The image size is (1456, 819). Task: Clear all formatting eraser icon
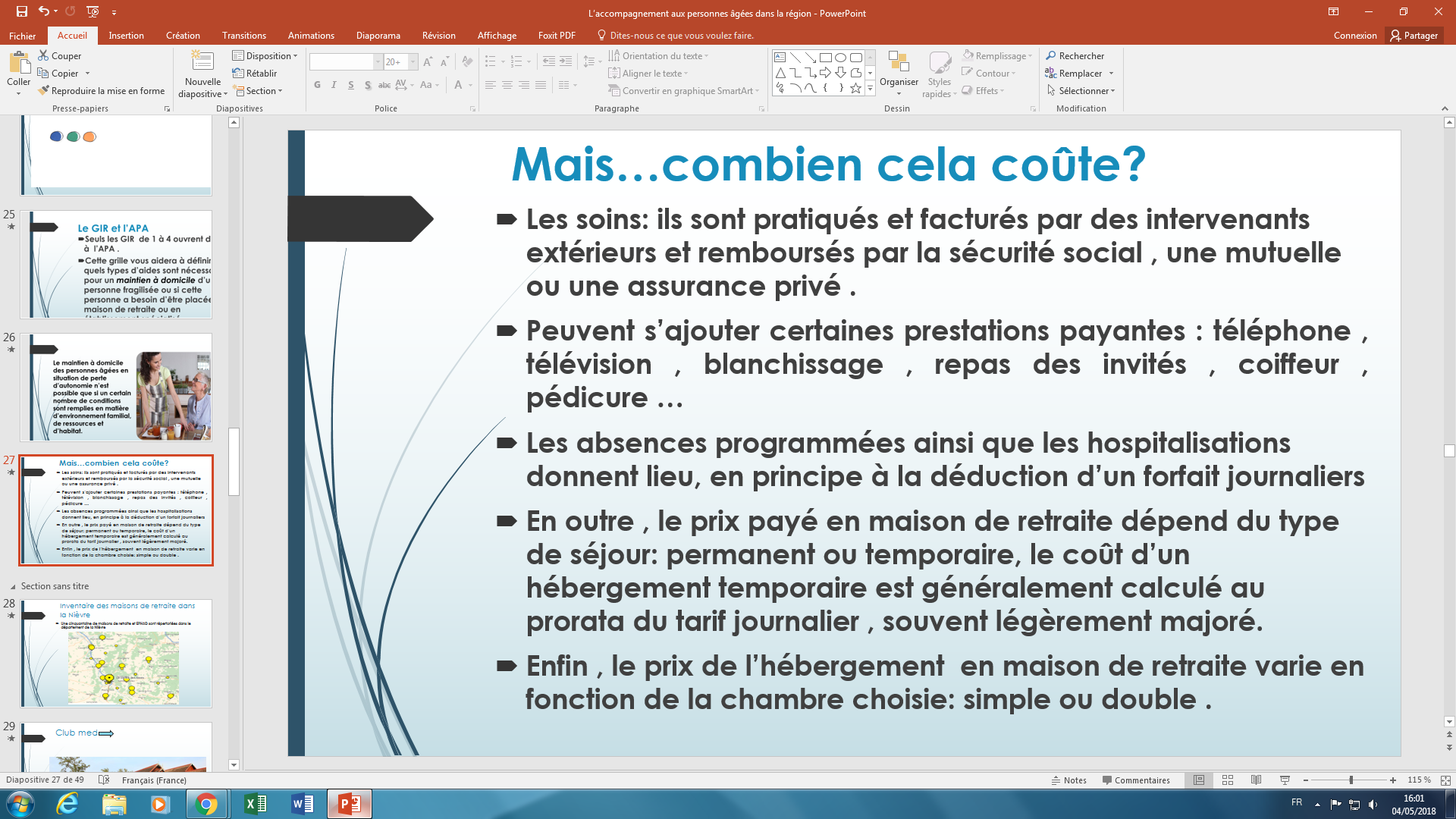click(x=467, y=61)
